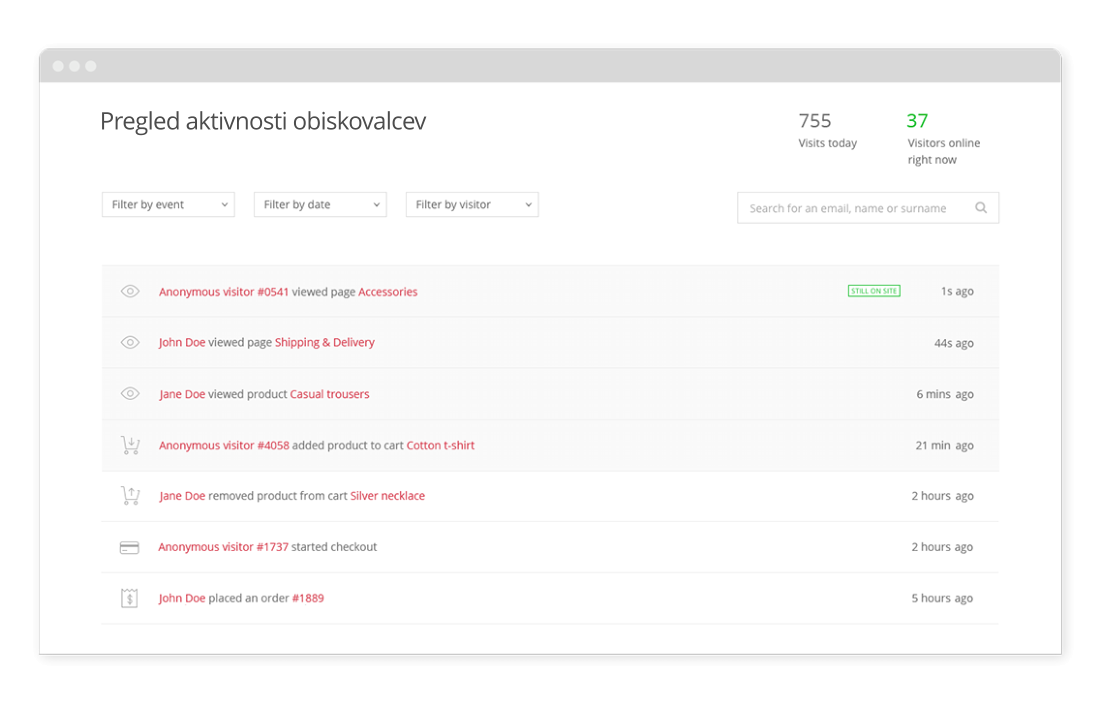Open Anonymous visitor #1737 profile link
Image resolution: width=1102 pixels, height=706 pixels.
(x=223, y=547)
